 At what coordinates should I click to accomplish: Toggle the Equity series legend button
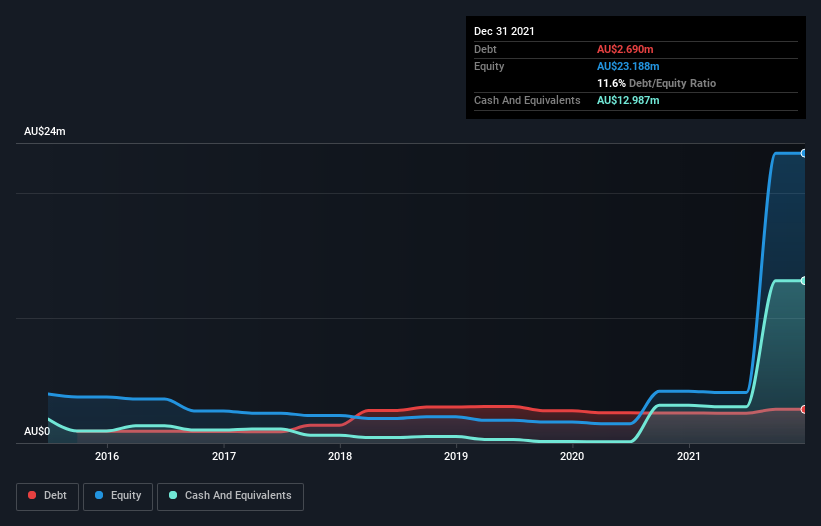point(118,496)
